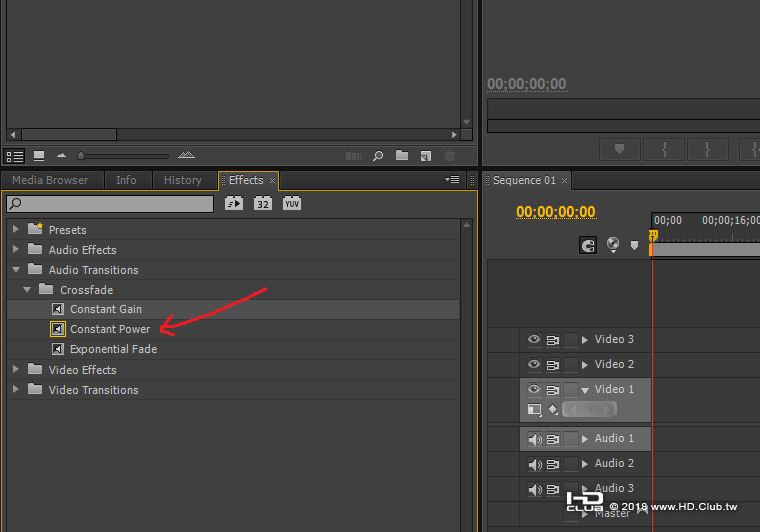Open the History tab
The height and width of the screenshot is (532, 760).
(x=183, y=180)
